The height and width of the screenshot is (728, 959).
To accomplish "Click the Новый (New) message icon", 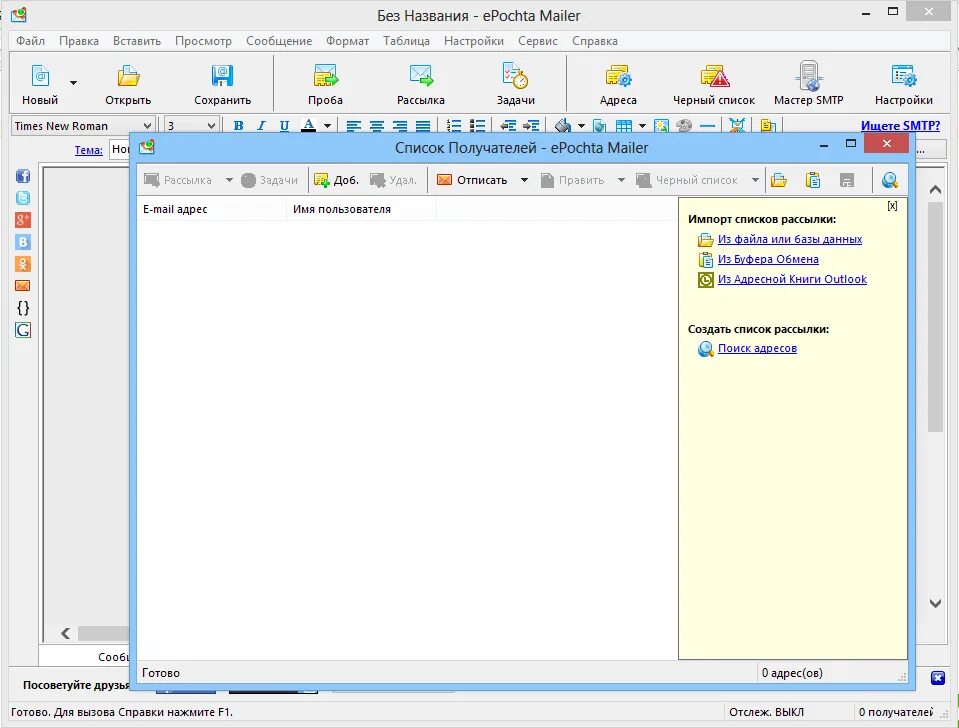I will coord(40,76).
